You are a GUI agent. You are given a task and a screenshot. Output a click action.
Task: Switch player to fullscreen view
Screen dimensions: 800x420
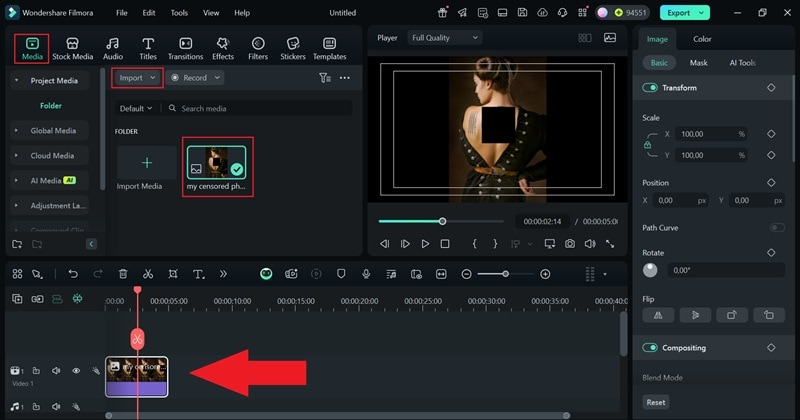(610, 244)
